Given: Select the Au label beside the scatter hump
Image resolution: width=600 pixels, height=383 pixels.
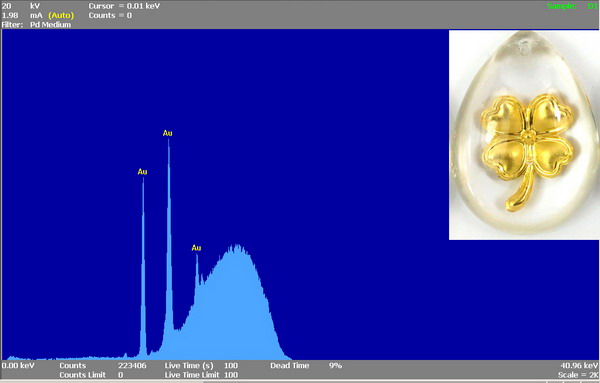Looking at the screenshot, I should point(196,248).
